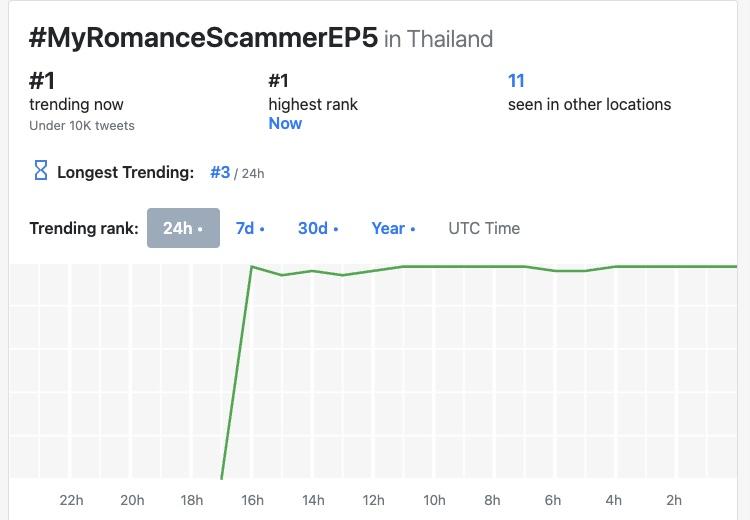750x520 pixels.
Task: Click the 22h time axis label
Action: tap(71, 500)
